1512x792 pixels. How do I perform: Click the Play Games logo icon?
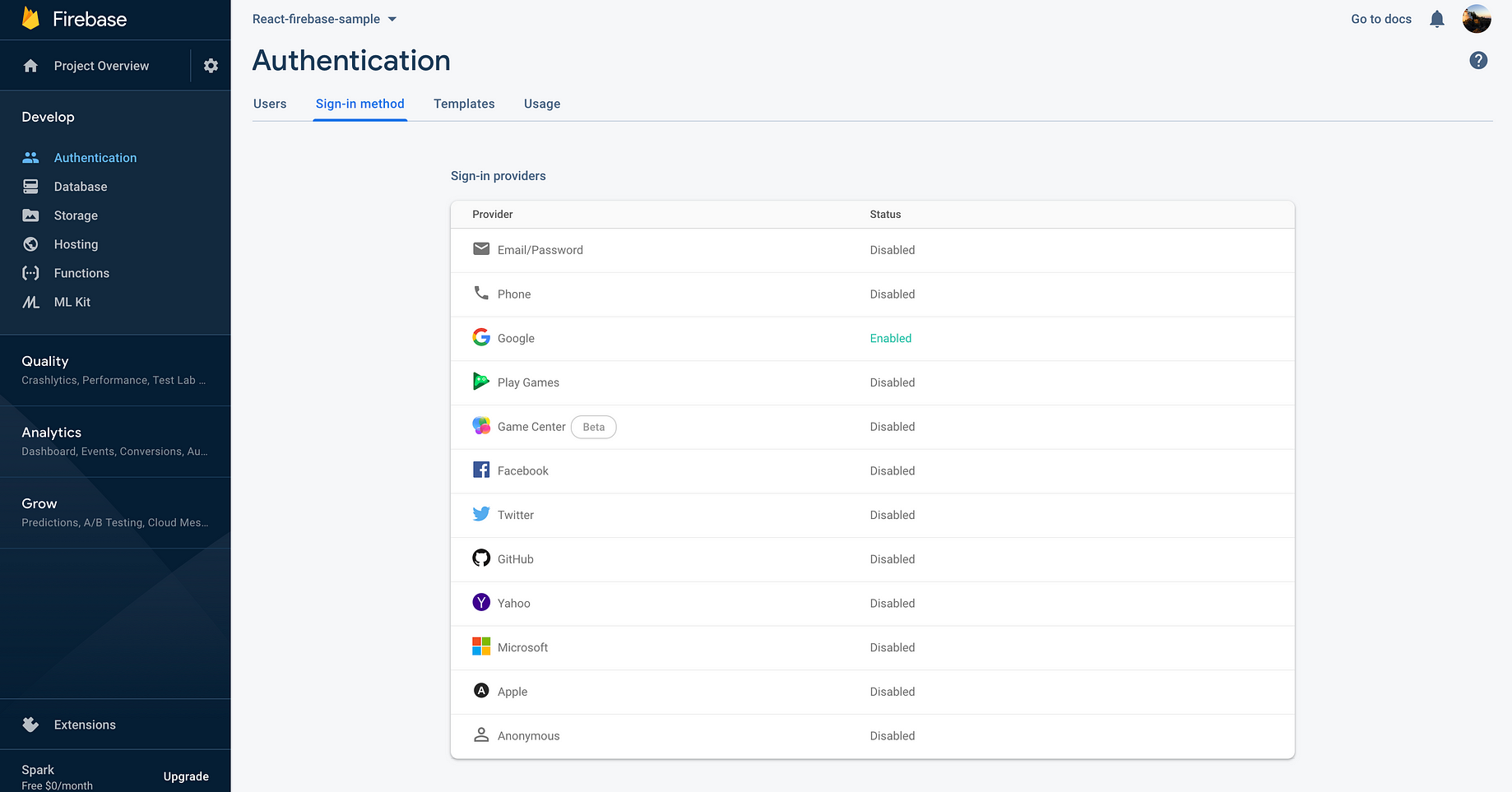[481, 381]
